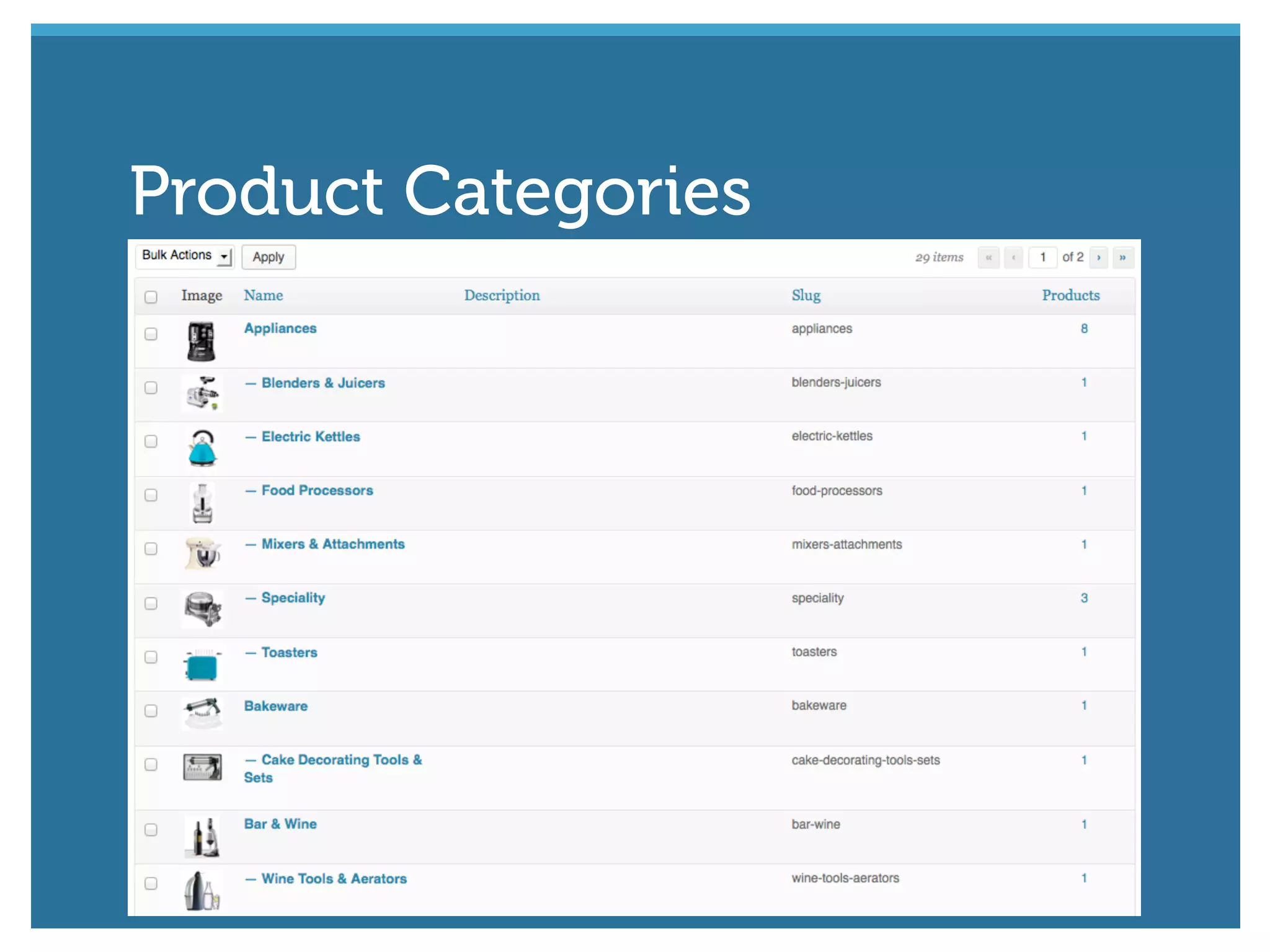The width and height of the screenshot is (1270, 952).
Task: Check the Mixers & Attachments row checkbox
Action: point(151,549)
